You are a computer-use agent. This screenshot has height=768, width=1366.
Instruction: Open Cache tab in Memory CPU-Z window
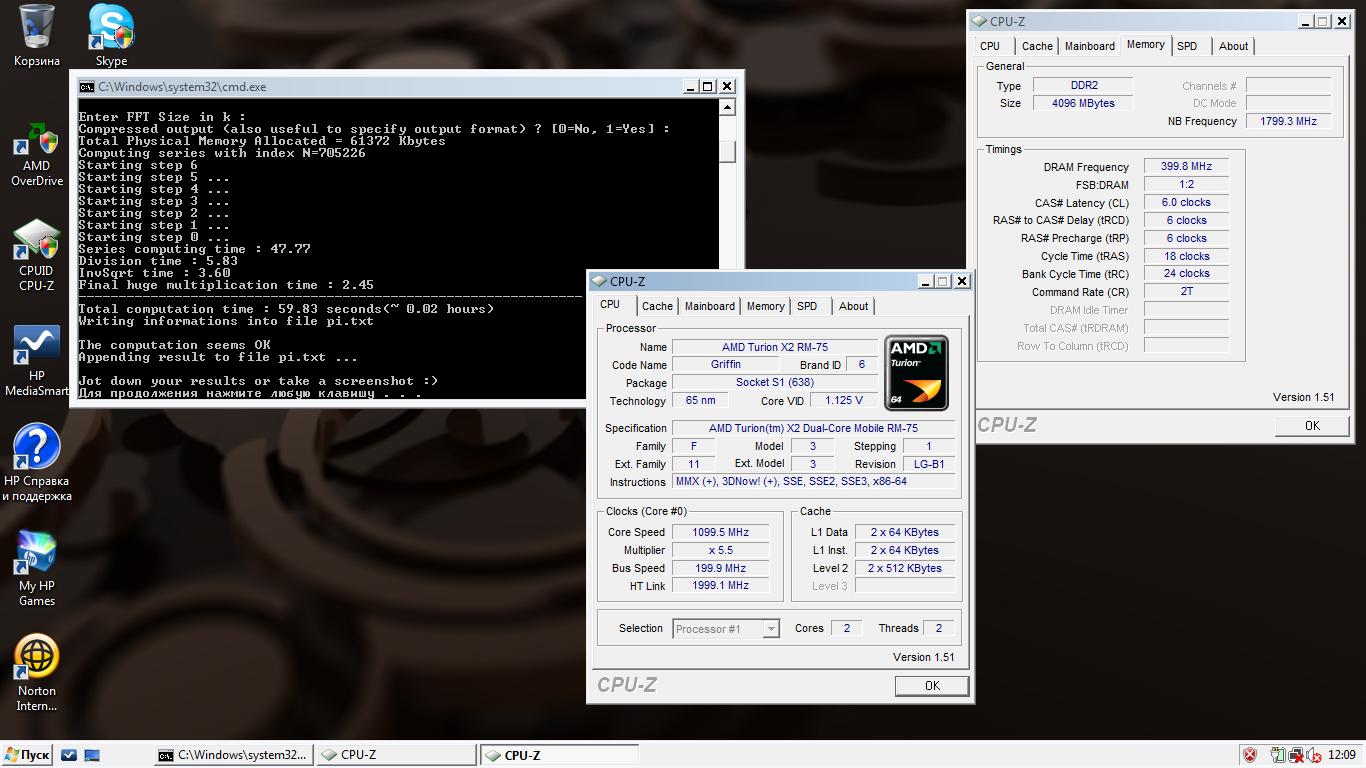click(x=1037, y=46)
